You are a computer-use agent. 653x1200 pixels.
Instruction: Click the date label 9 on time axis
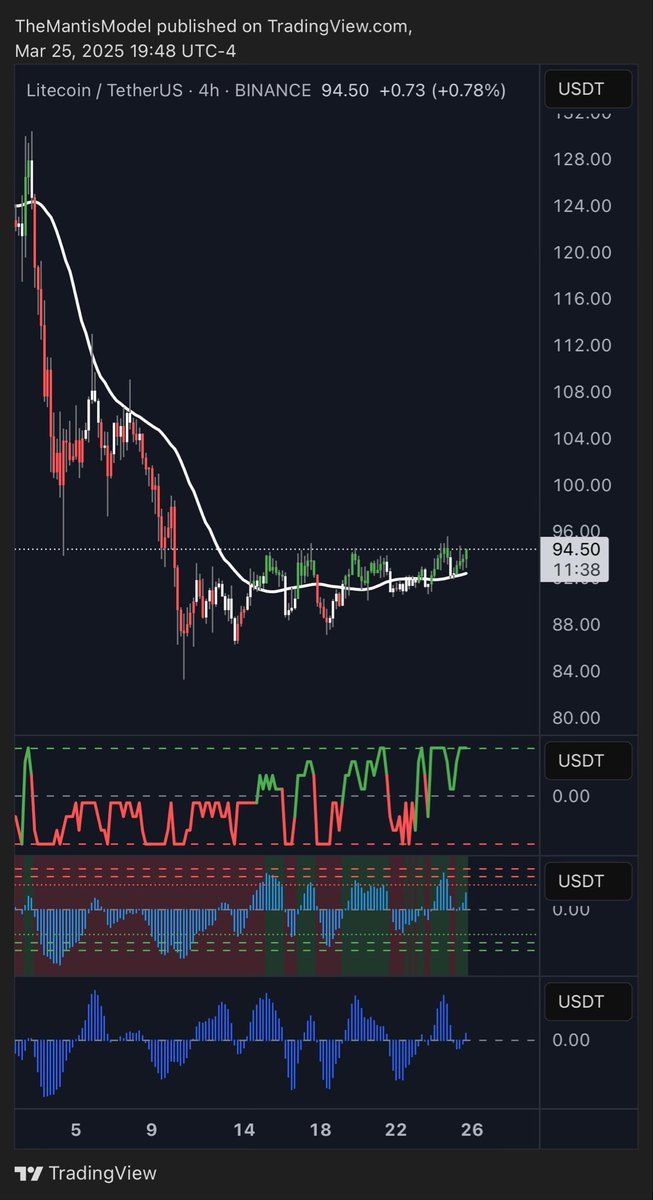152,1130
